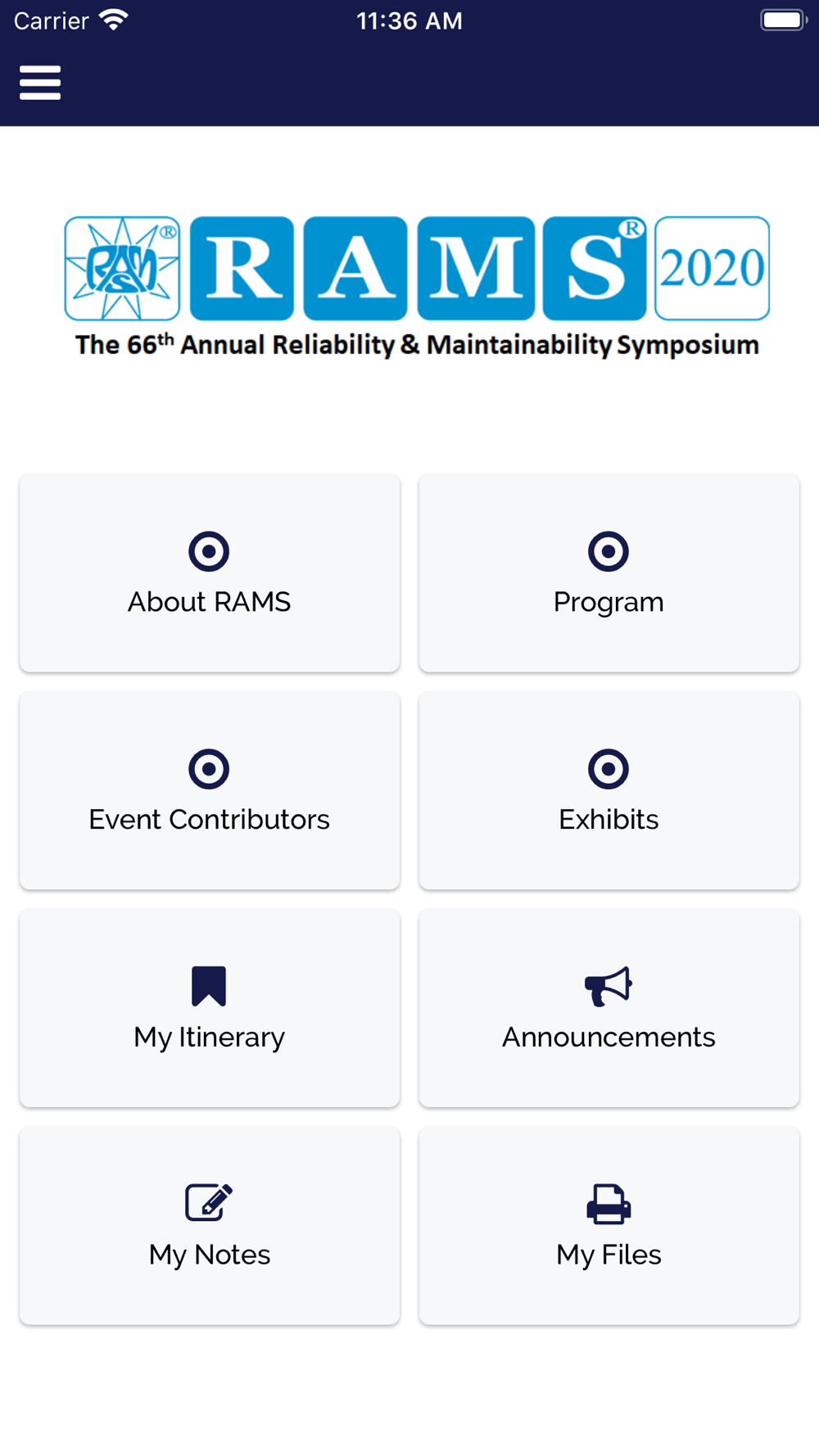Tap the Announcements megaphone icon

coord(609,986)
